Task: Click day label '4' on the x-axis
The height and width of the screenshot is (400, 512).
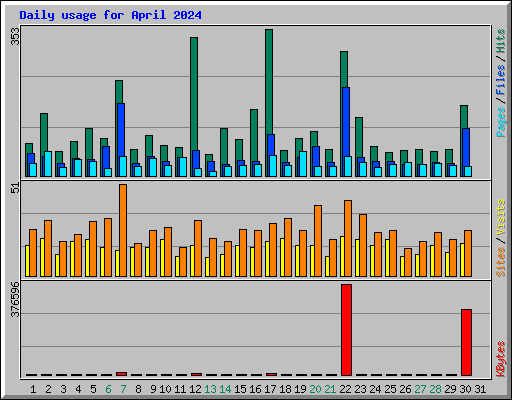Action: (78, 389)
